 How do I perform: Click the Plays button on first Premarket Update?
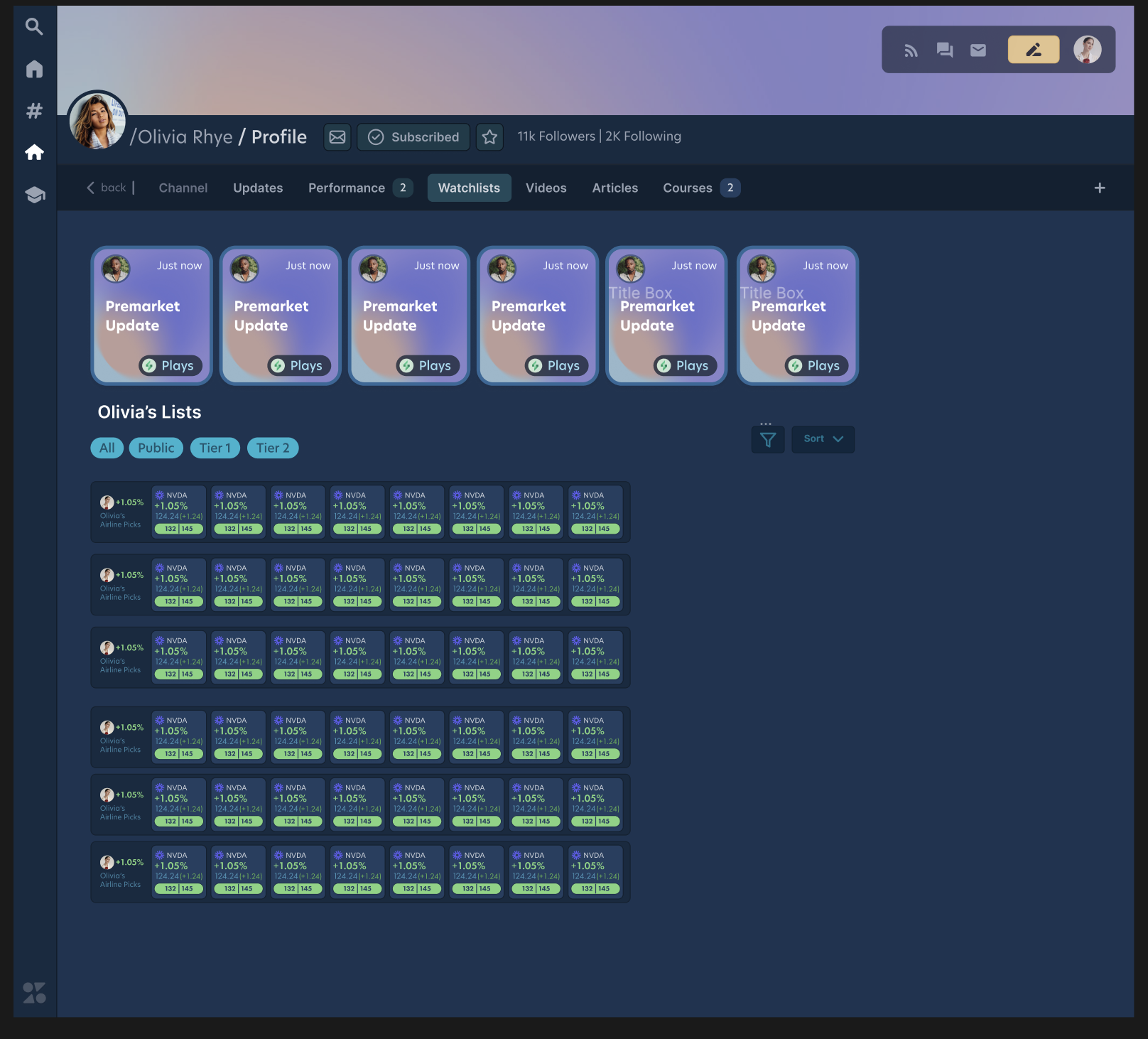click(x=170, y=365)
